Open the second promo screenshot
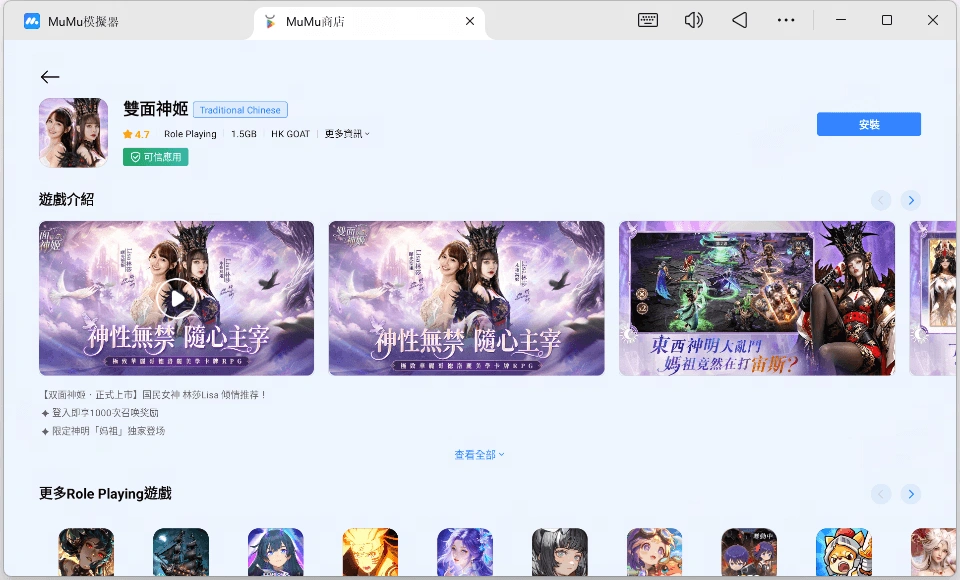Screen dimensions: 960x580 coord(466,298)
